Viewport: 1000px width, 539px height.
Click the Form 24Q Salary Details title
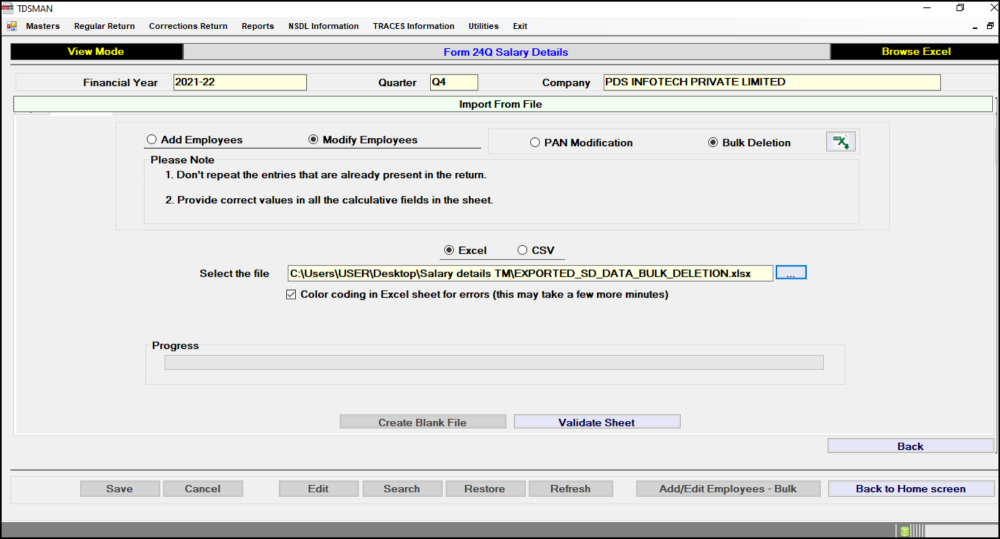point(506,52)
